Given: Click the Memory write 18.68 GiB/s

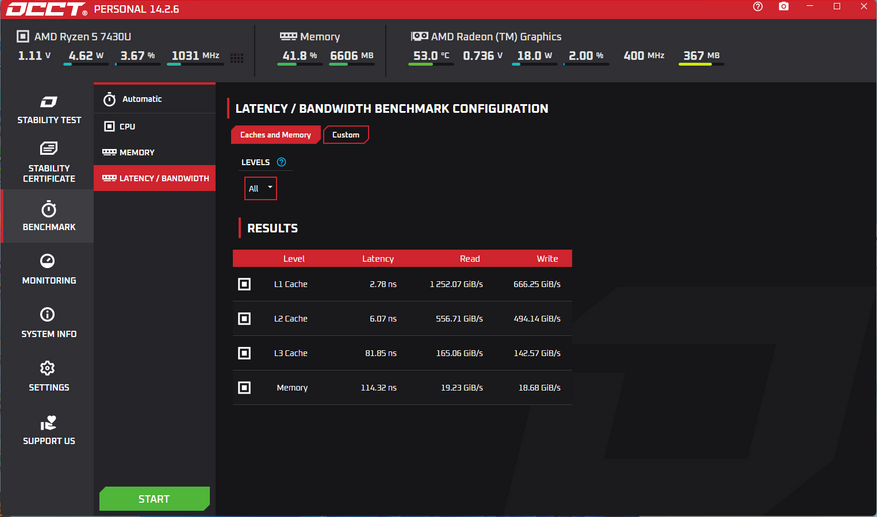Looking at the screenshot, I should [x=539, y=388].
